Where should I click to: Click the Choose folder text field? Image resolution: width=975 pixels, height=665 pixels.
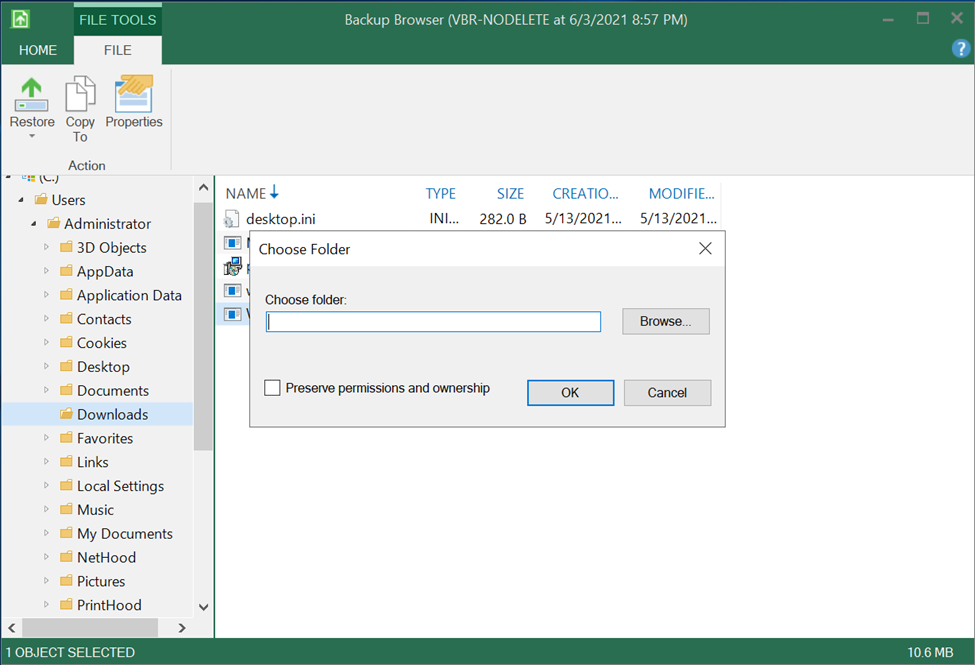433,322
